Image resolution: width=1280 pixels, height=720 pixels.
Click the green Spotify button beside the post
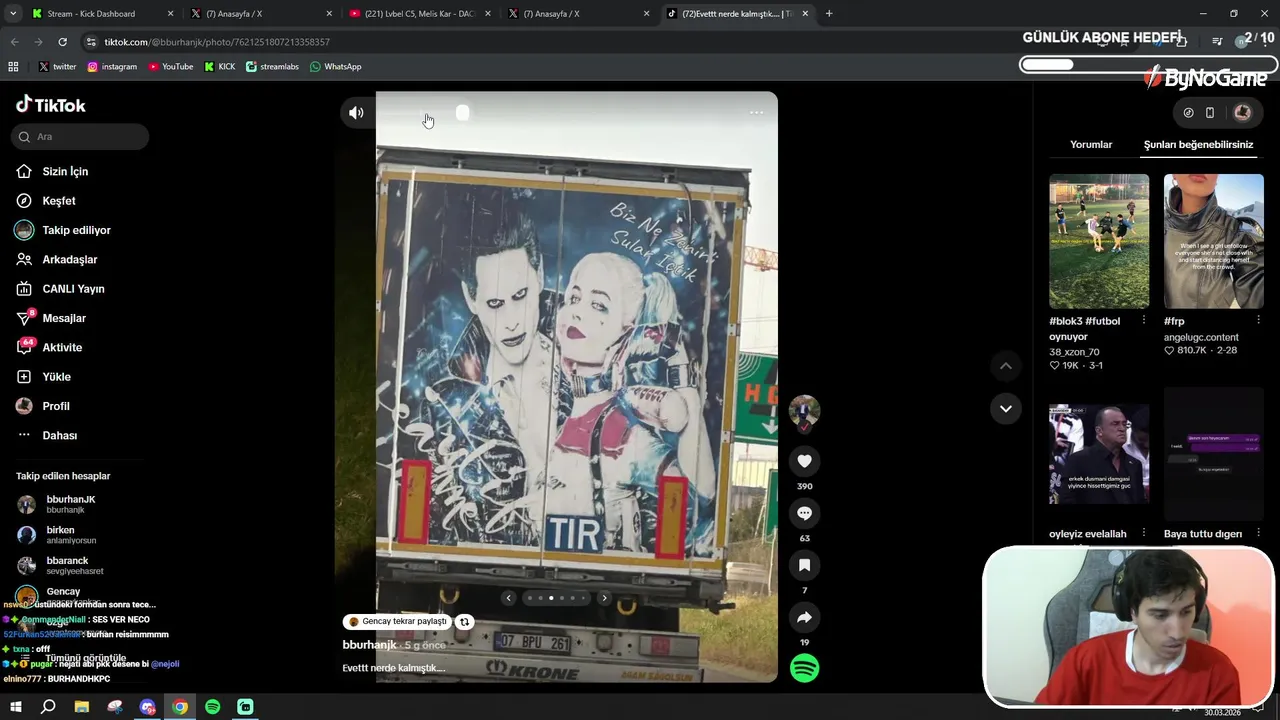click(x=804, y=668)
